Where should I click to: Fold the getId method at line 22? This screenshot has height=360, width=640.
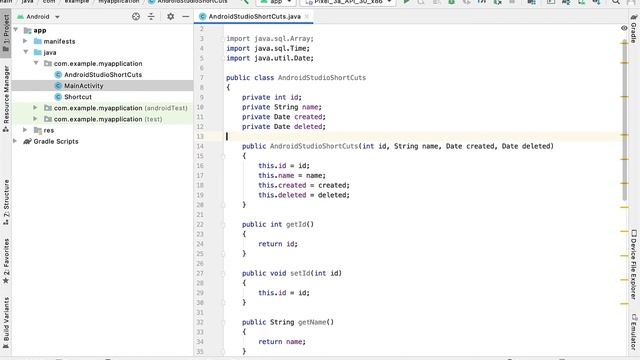click(x=224, y=224)
